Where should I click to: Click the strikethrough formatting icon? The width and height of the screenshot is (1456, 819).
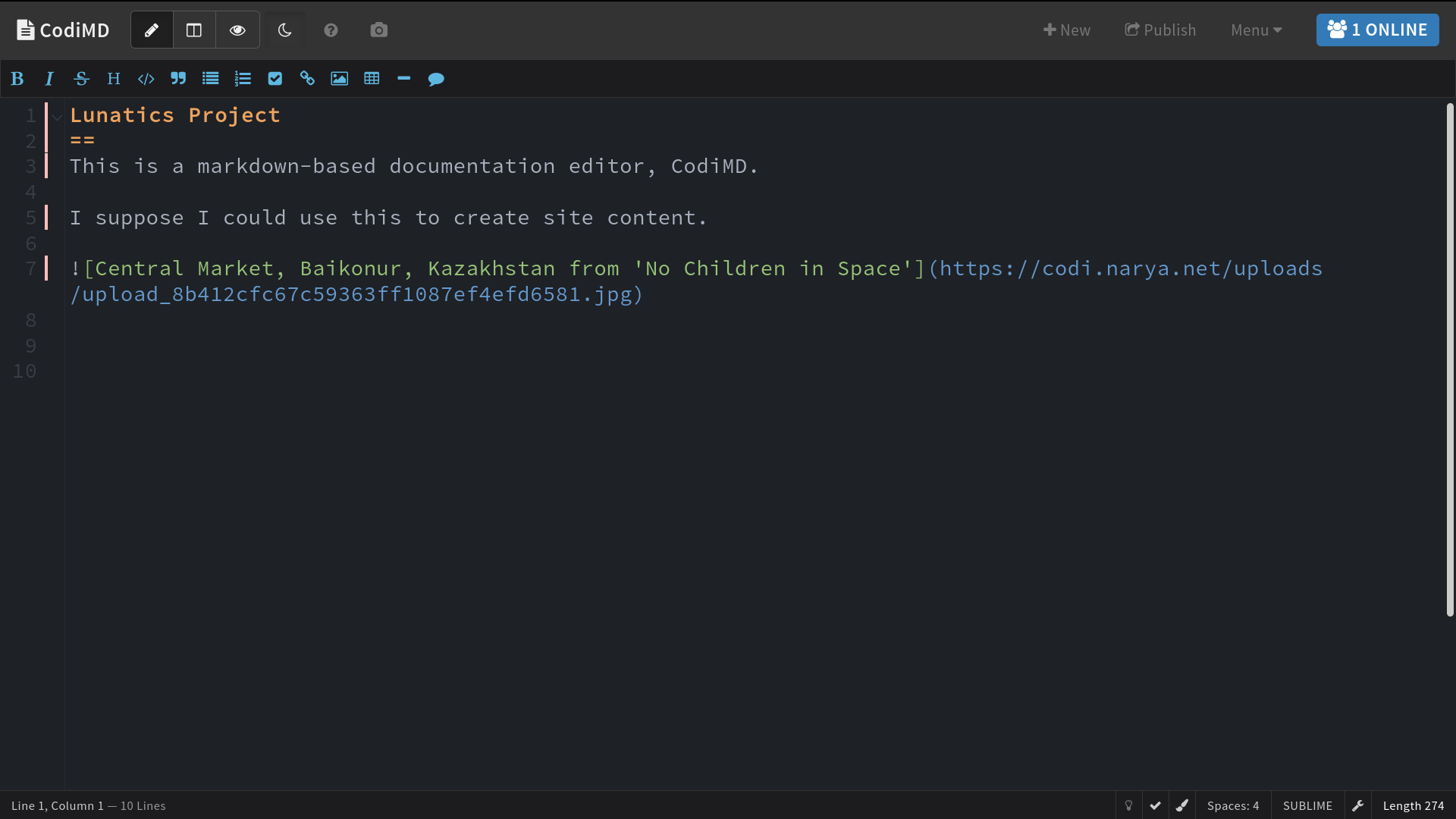tap(81, 79)
